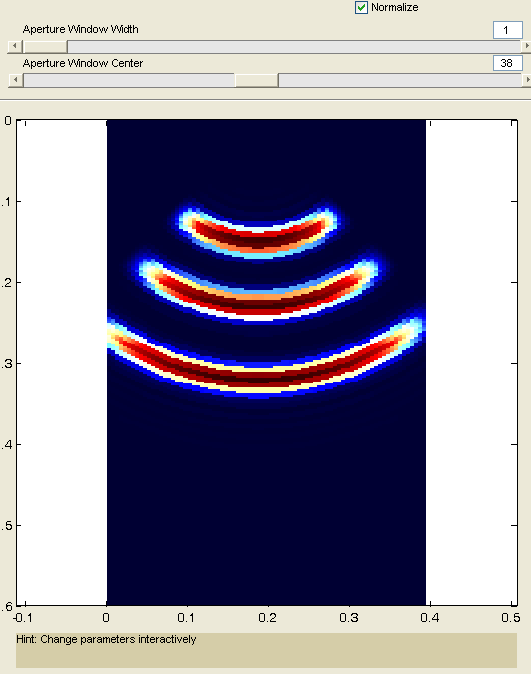
Task: Click Center slider track left of thumb
Action: coord(129,80)
